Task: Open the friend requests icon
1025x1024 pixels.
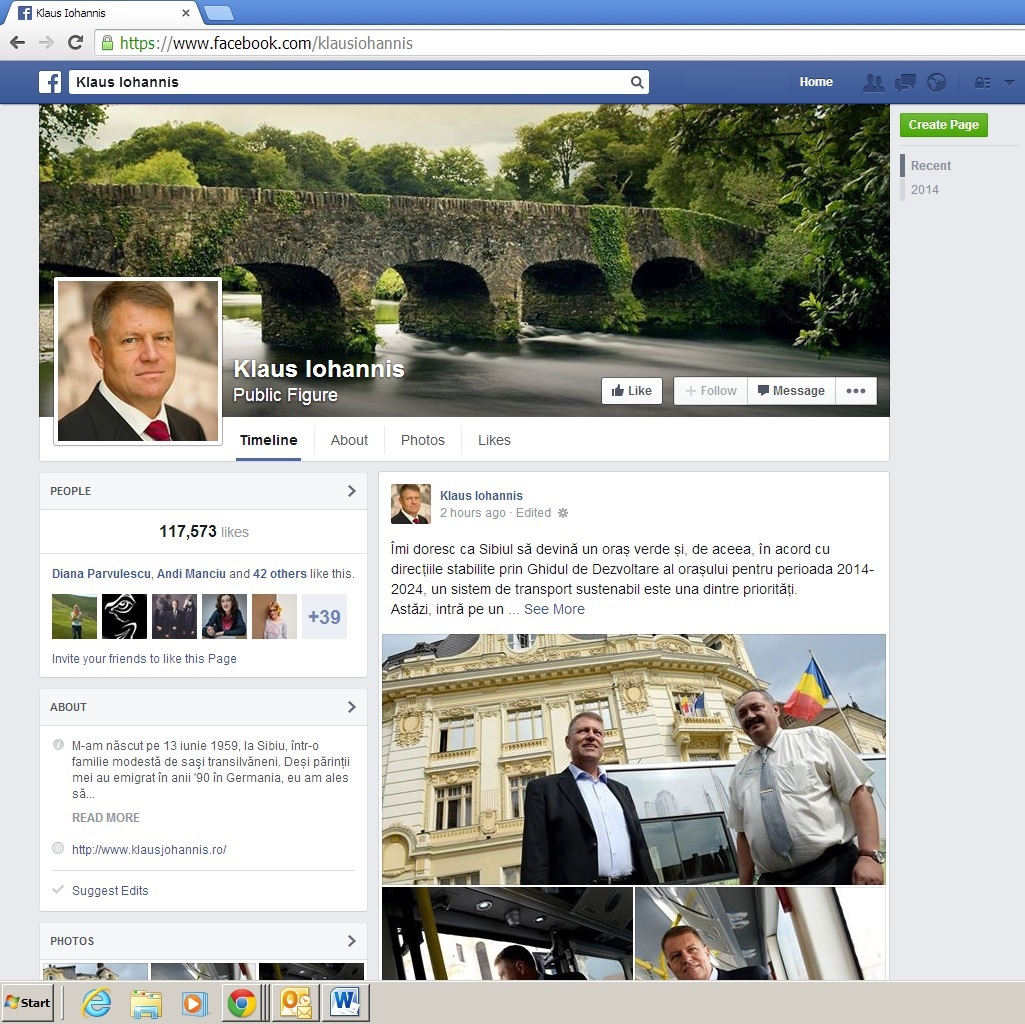Action: 873,82
